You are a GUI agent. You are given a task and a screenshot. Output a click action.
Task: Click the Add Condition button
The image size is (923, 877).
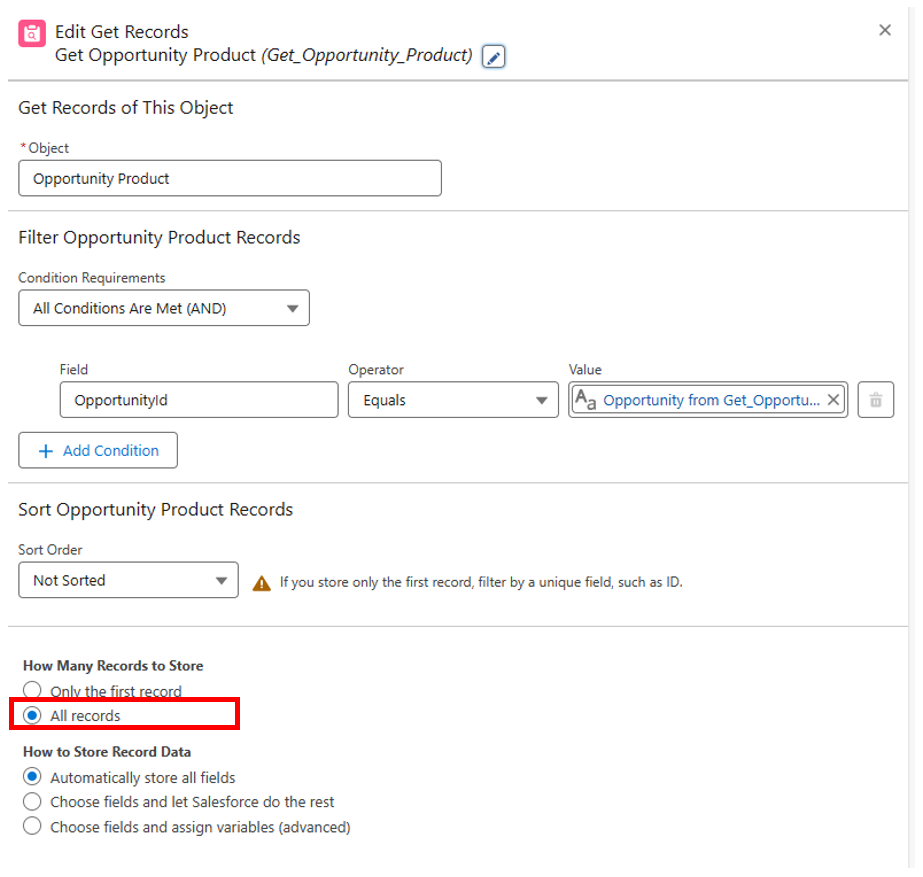click(x=98, y=450)
